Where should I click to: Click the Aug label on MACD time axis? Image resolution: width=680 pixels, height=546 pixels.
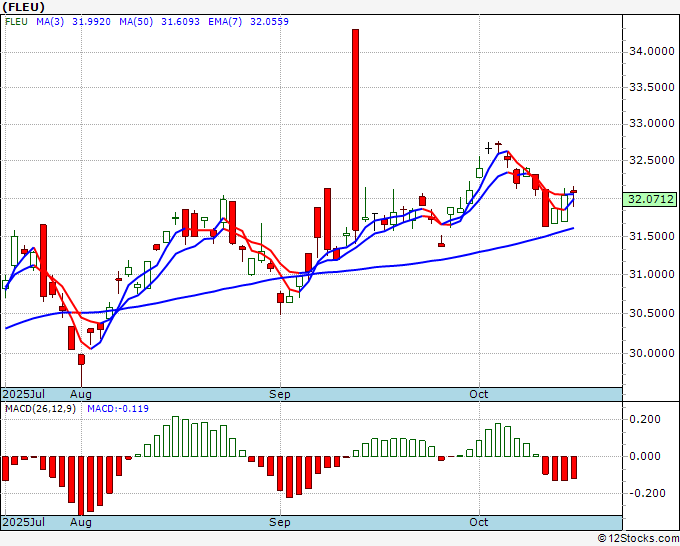[81, 522]
